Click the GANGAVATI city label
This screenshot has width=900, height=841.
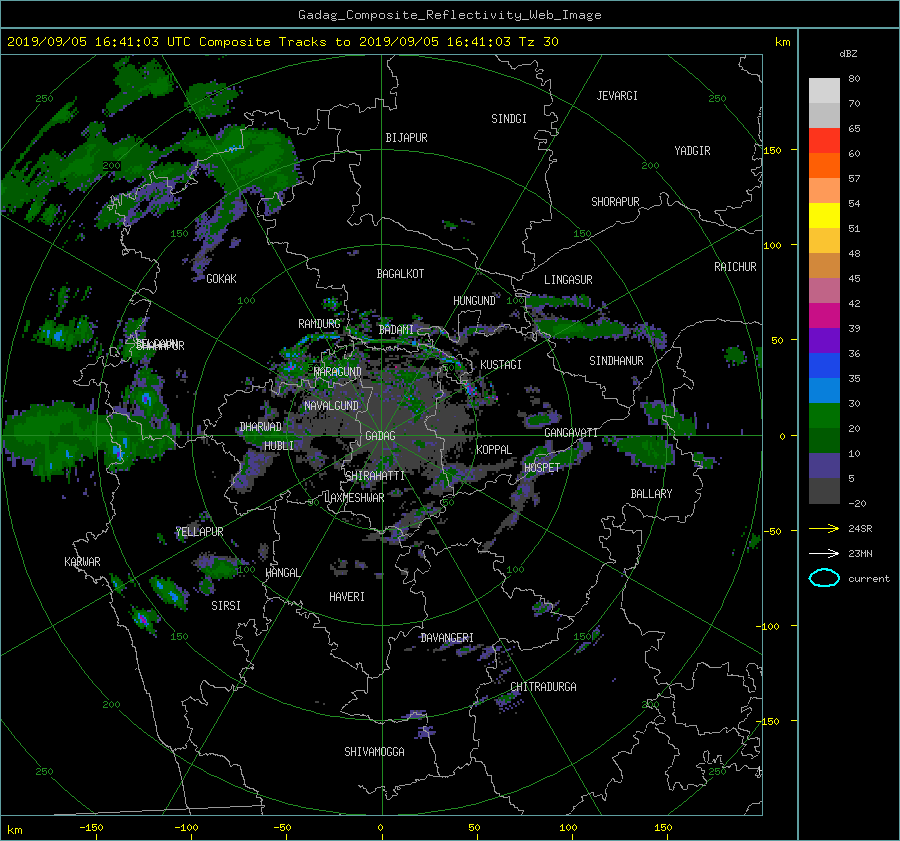click(571, 432)
